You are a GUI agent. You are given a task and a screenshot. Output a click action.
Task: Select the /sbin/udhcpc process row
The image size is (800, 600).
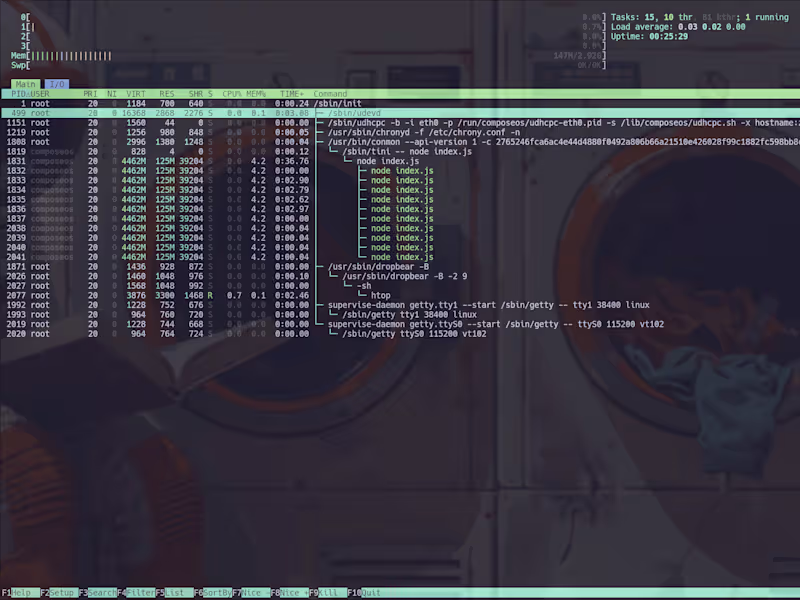pos(400,123)
